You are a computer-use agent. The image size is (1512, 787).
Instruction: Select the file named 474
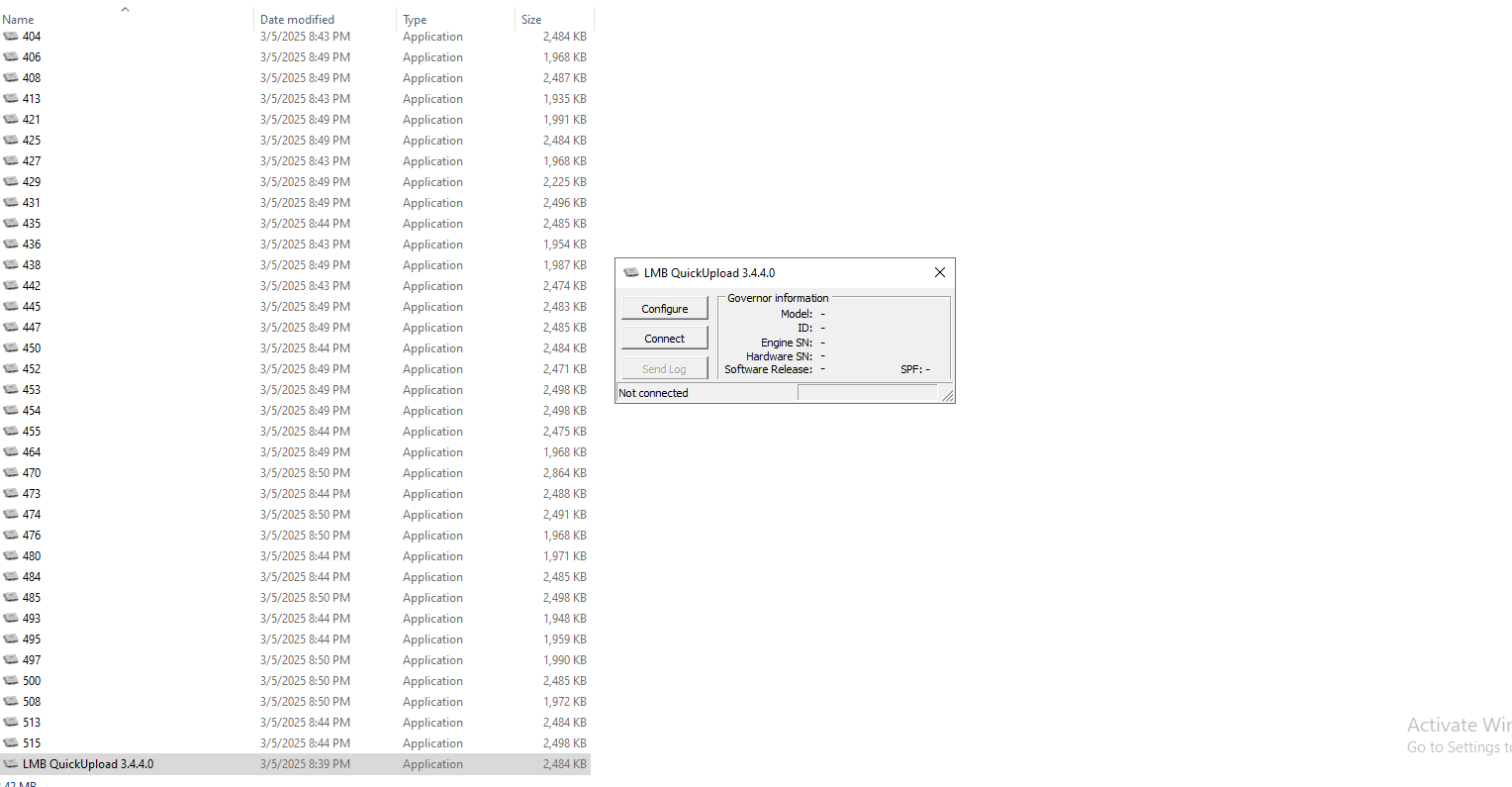point(32,515)
